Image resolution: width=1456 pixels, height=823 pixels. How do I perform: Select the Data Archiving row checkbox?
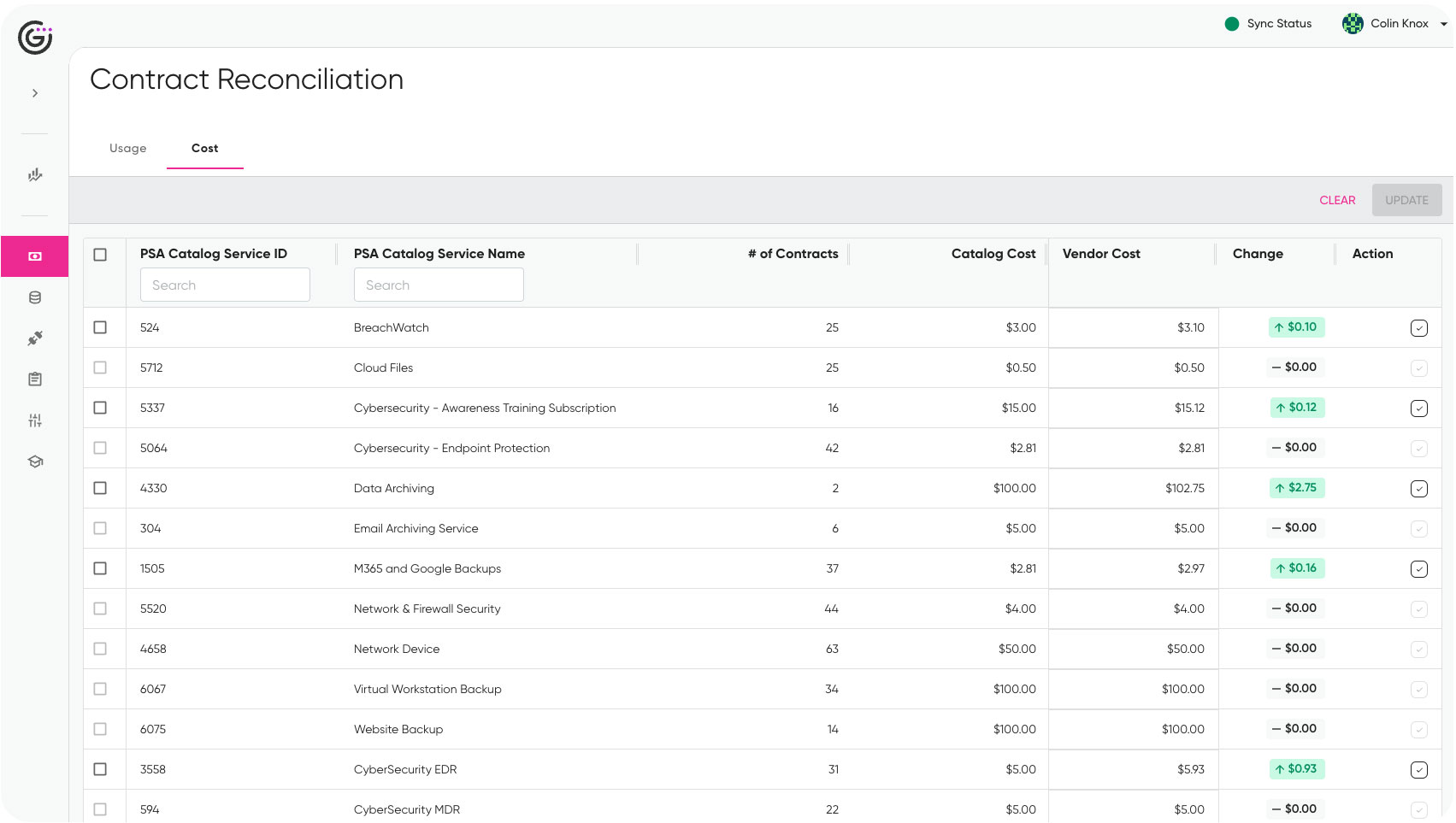(100, 488)
